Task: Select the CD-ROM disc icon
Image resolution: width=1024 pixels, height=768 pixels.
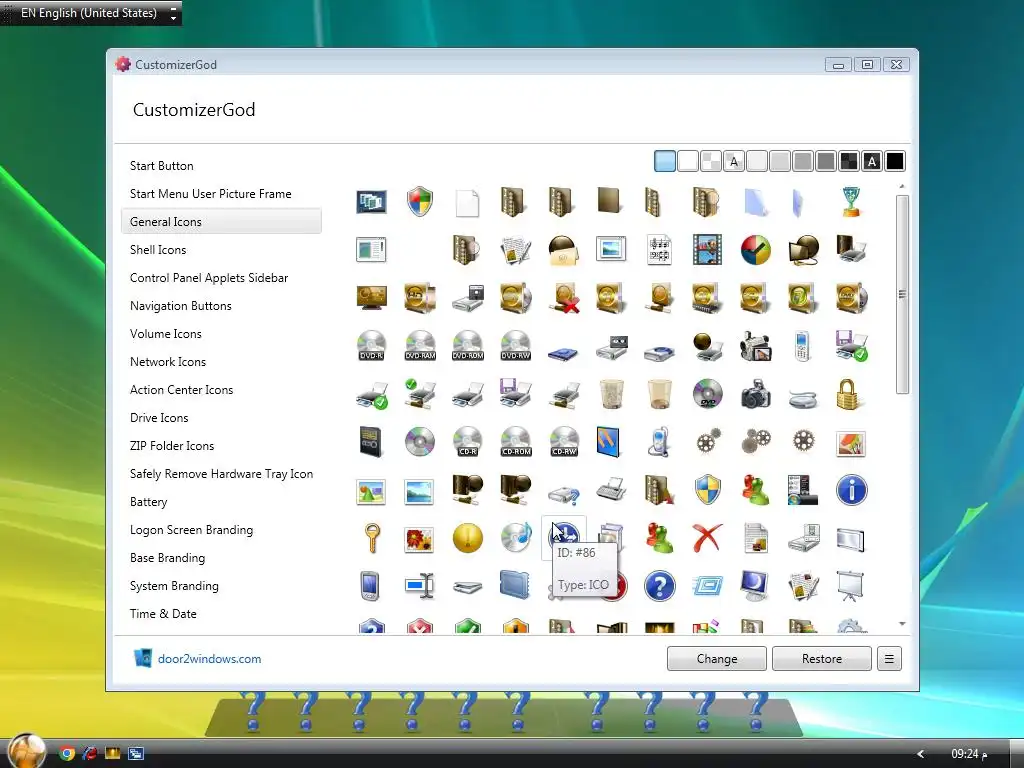Action: (516, 442)
